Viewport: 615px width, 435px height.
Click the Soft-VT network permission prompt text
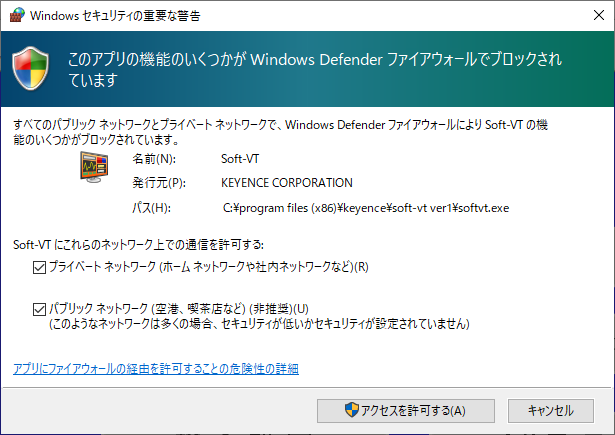138,245
